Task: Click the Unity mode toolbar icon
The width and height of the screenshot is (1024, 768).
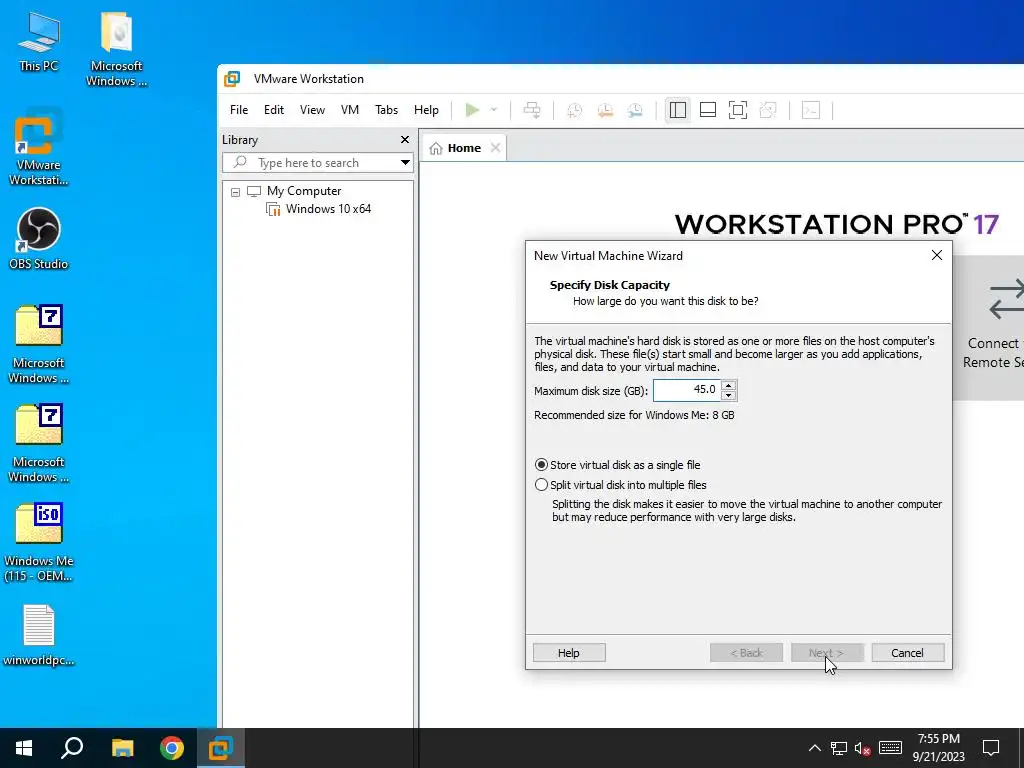Action: [768, 110]
